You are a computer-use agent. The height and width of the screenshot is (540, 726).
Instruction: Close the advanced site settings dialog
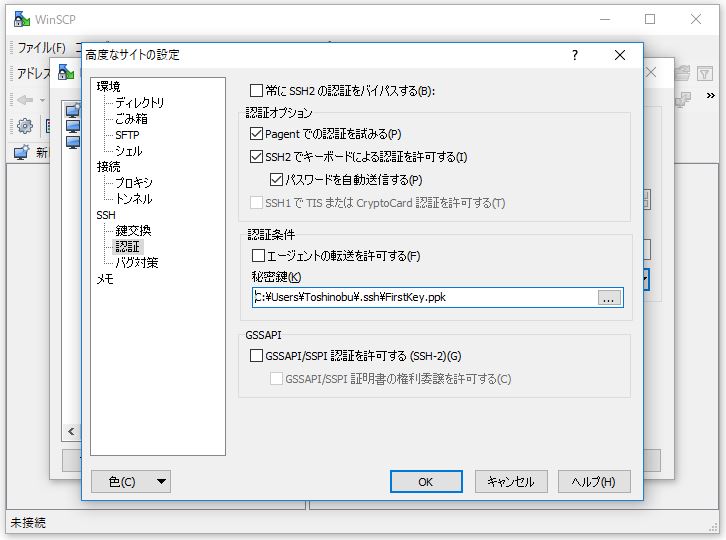click(620, 55)
